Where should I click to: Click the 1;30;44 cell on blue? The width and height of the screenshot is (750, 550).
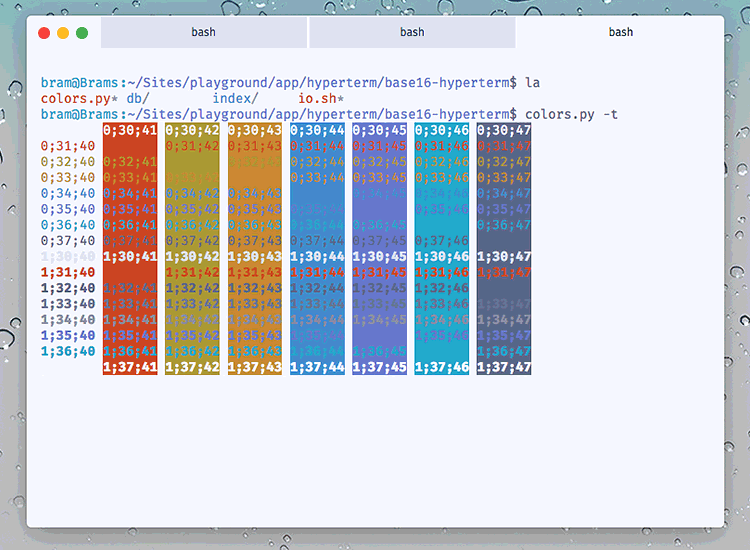[317, 256]
